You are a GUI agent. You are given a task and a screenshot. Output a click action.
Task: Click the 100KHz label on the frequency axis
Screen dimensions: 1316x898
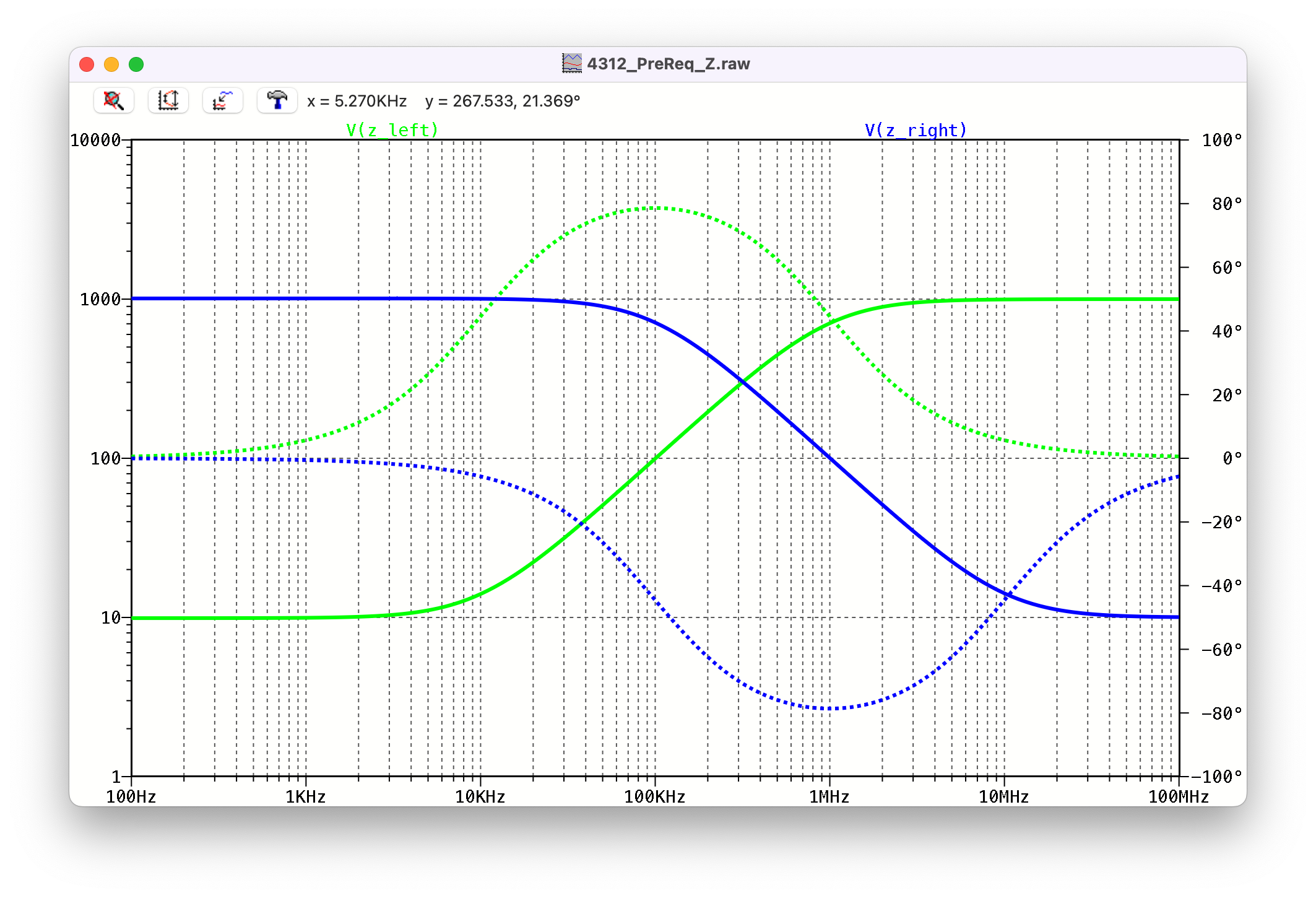click(655, 796)
